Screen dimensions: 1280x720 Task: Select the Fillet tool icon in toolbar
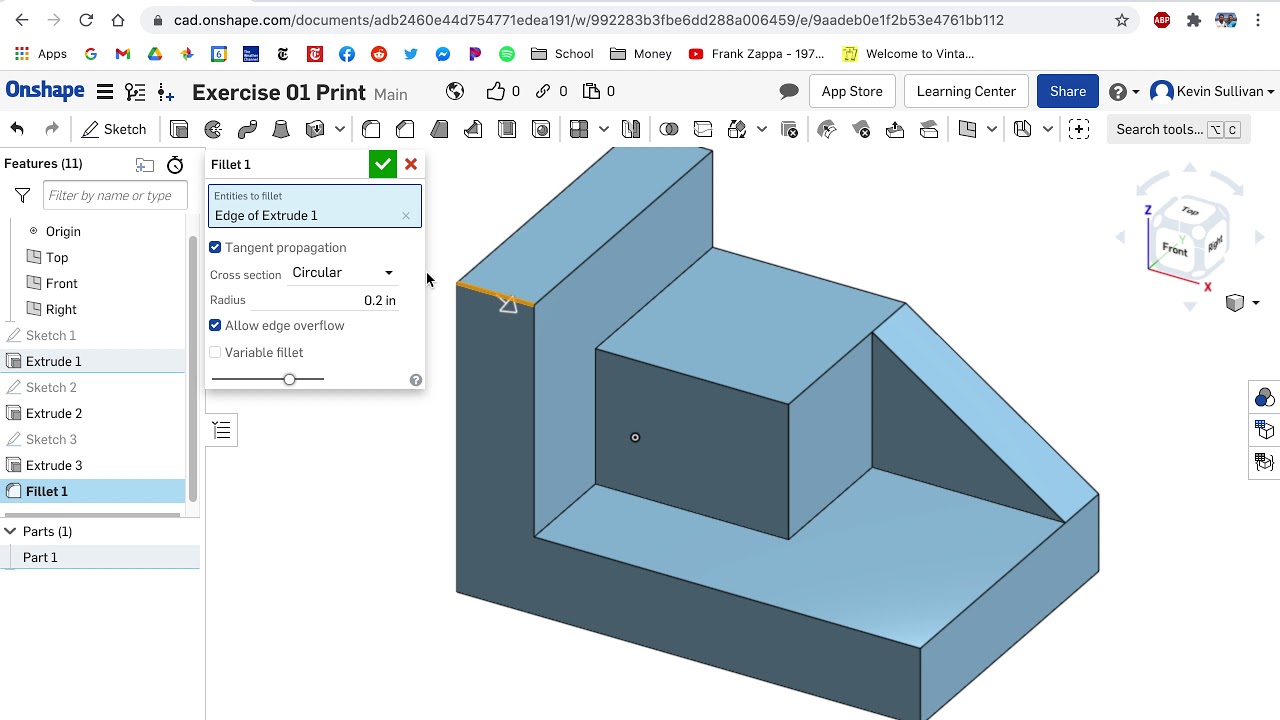[x=371, y=129]
